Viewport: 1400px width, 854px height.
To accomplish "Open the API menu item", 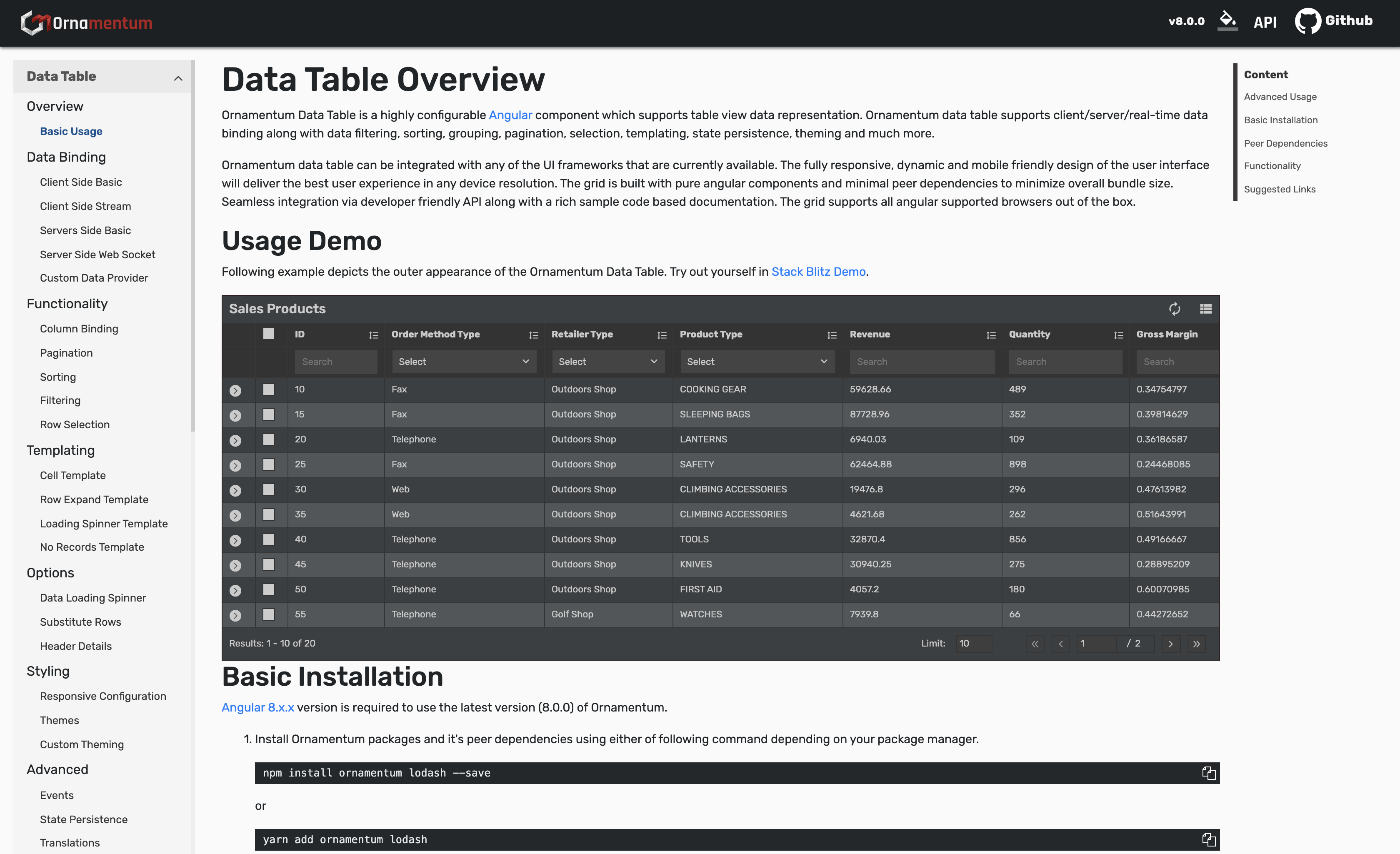I will click(x=1265, y=22).
